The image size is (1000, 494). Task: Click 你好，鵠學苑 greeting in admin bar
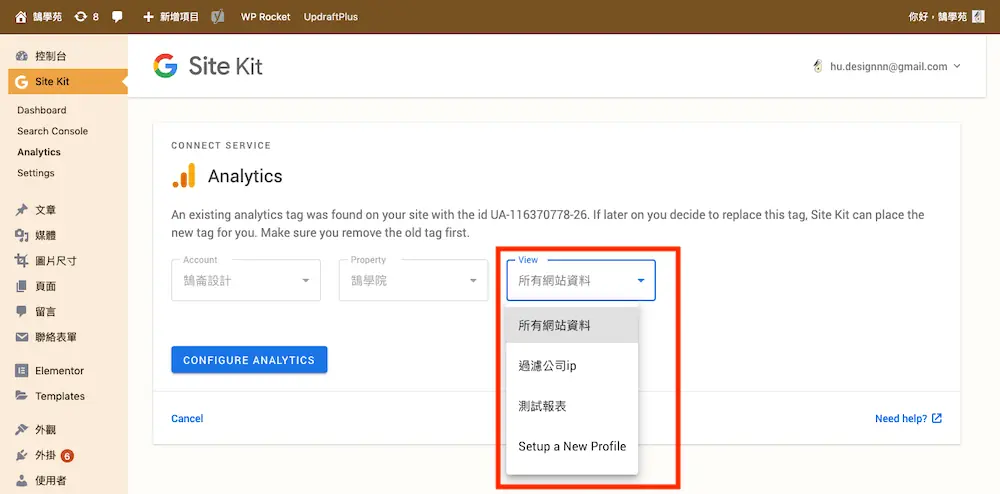[938, 17]
